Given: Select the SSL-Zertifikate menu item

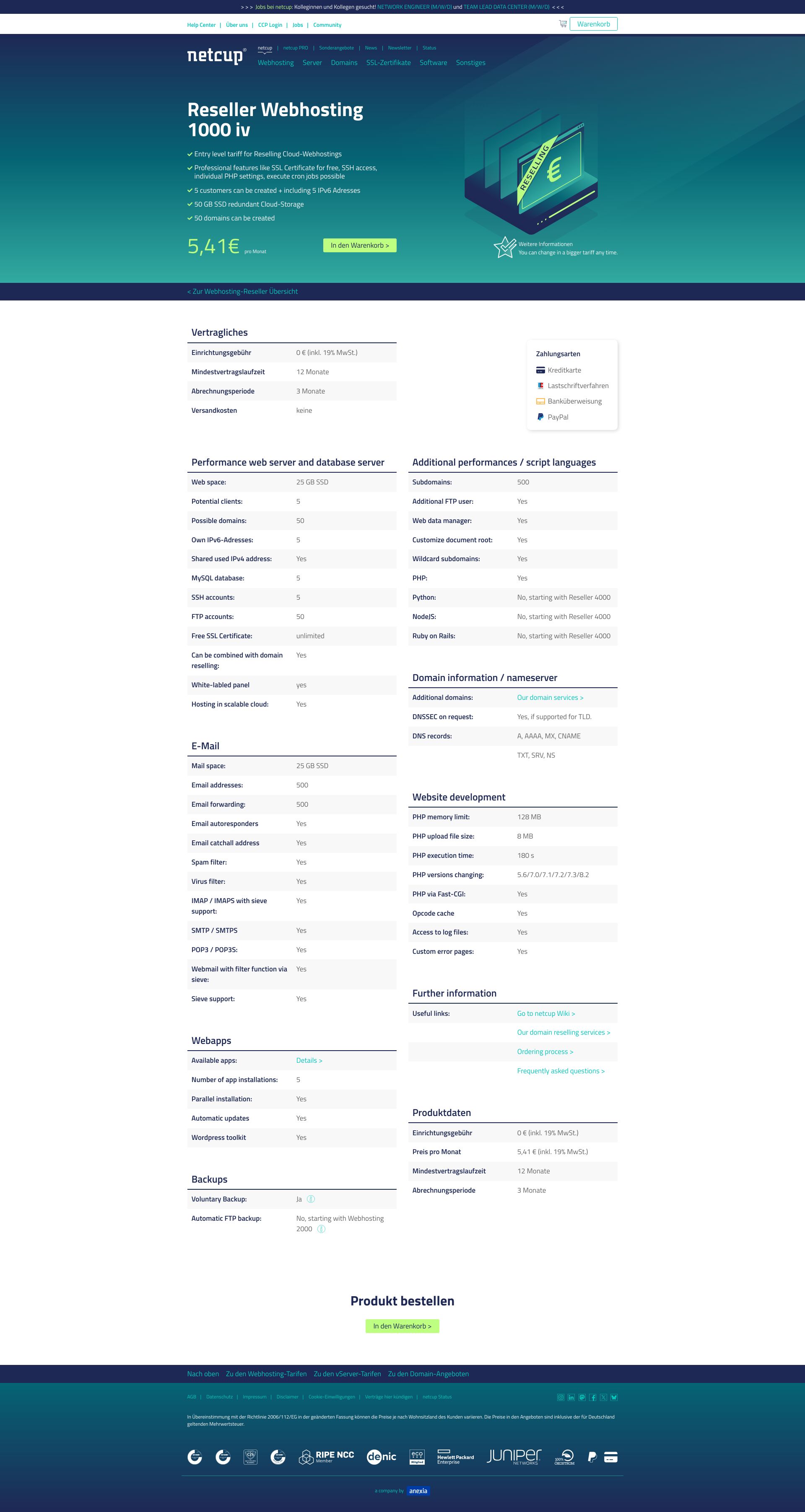Looking at the screenshot, I should [x=388, y=63].
